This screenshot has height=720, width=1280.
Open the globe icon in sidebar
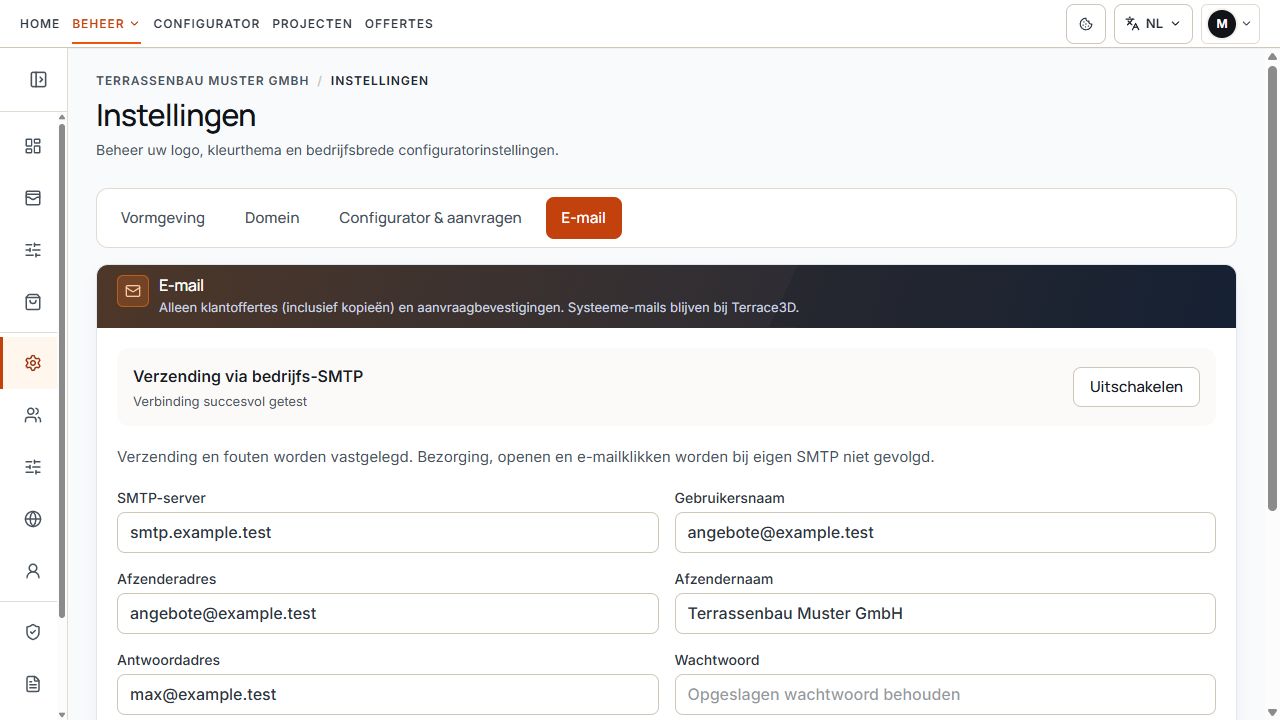33,519
